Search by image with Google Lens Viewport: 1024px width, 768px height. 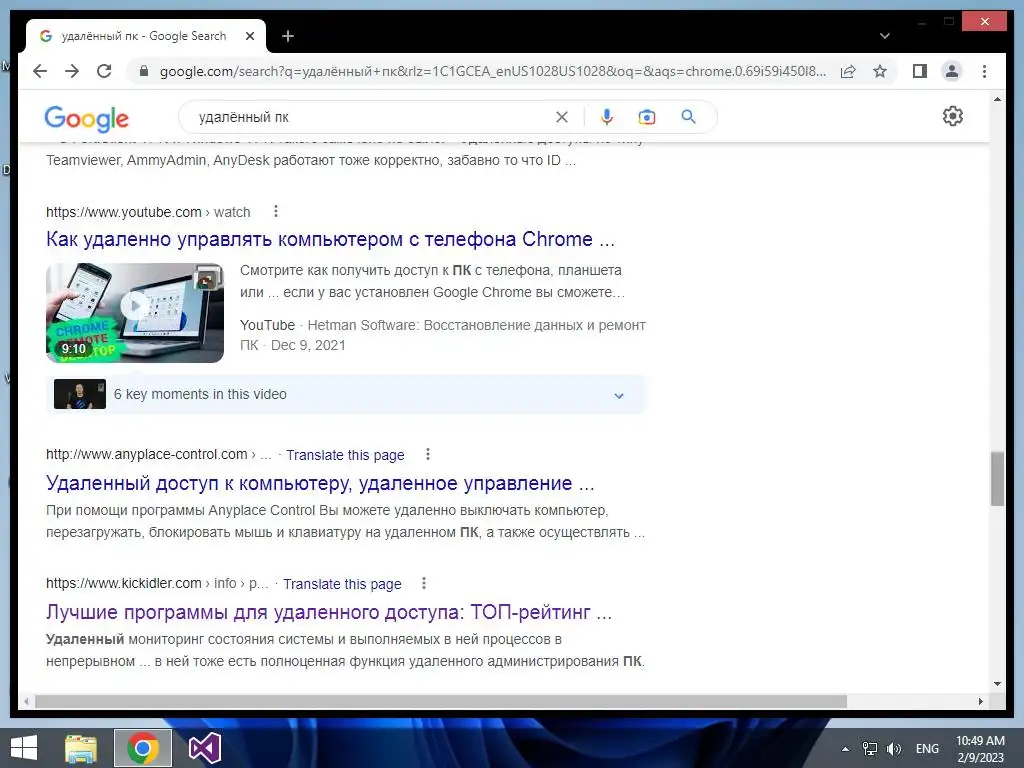tap(647, 117)
